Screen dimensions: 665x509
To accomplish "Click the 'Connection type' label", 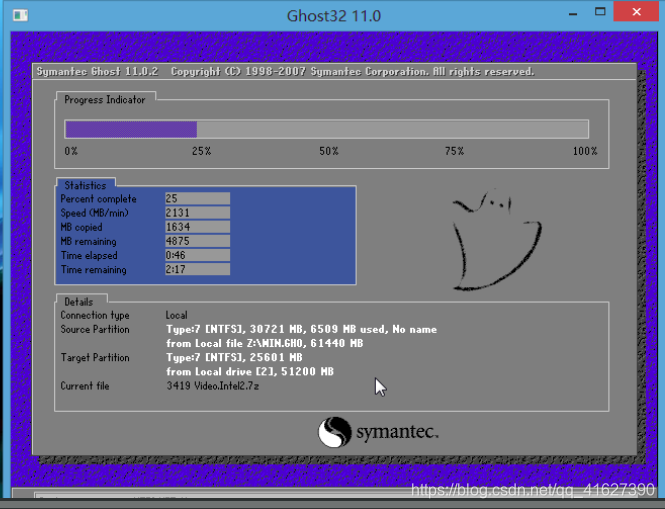I will tap(95, 315).
